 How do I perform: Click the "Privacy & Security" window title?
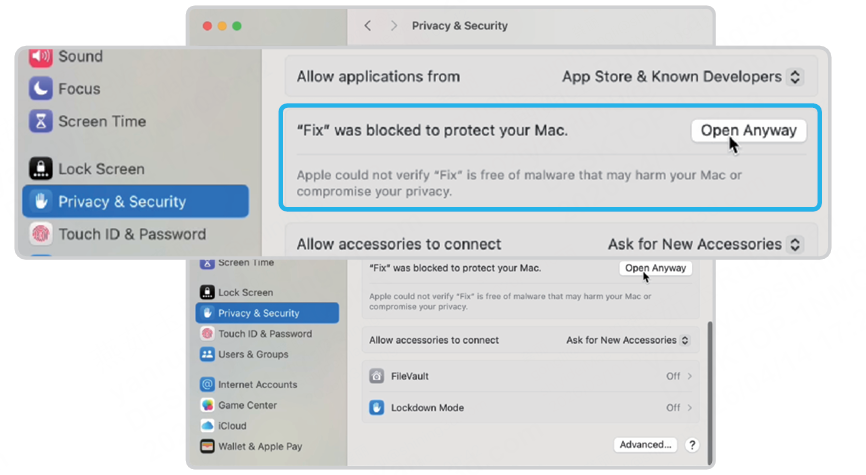pos(460,25)
